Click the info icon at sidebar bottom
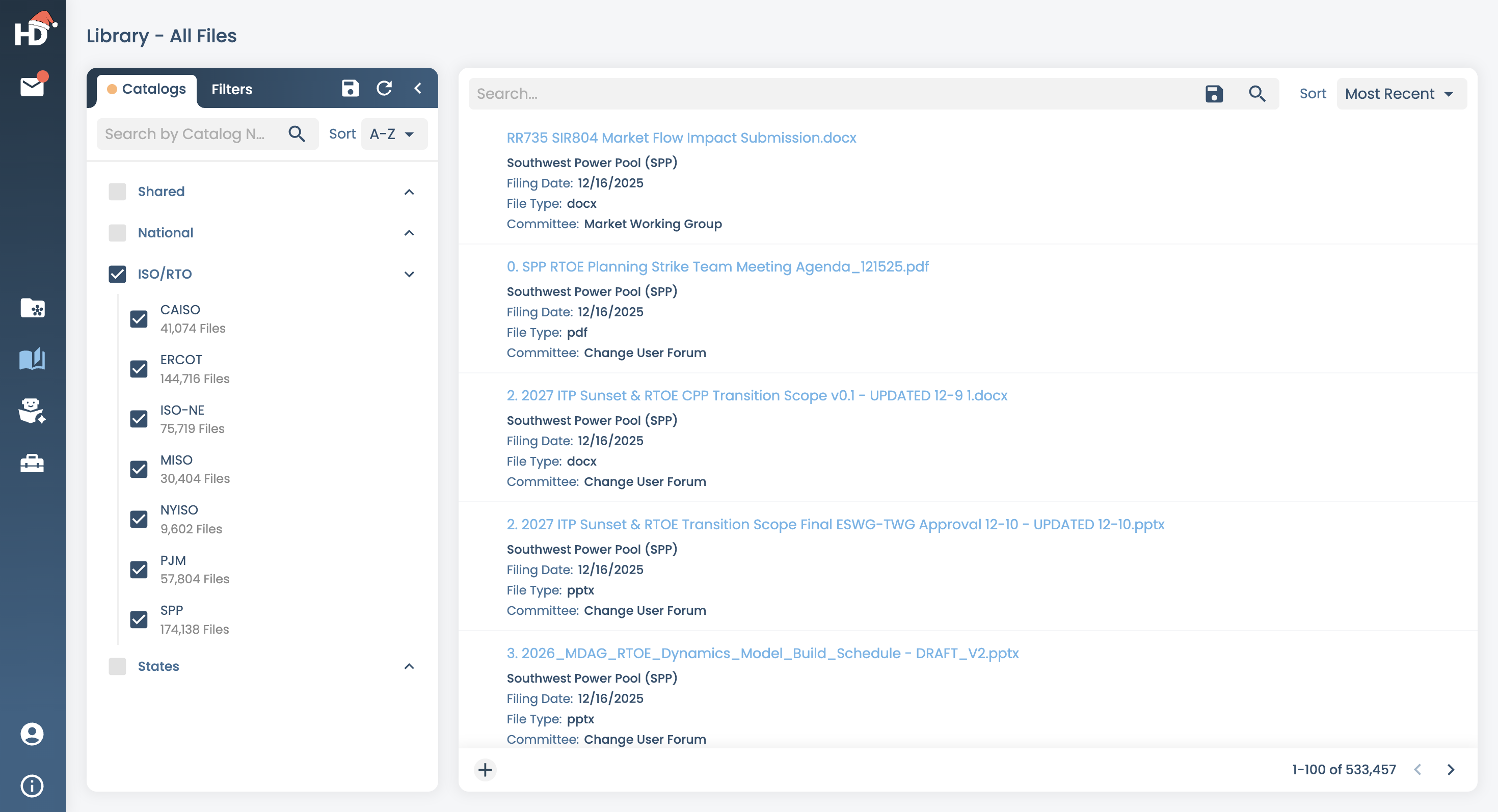 point(32,786)
